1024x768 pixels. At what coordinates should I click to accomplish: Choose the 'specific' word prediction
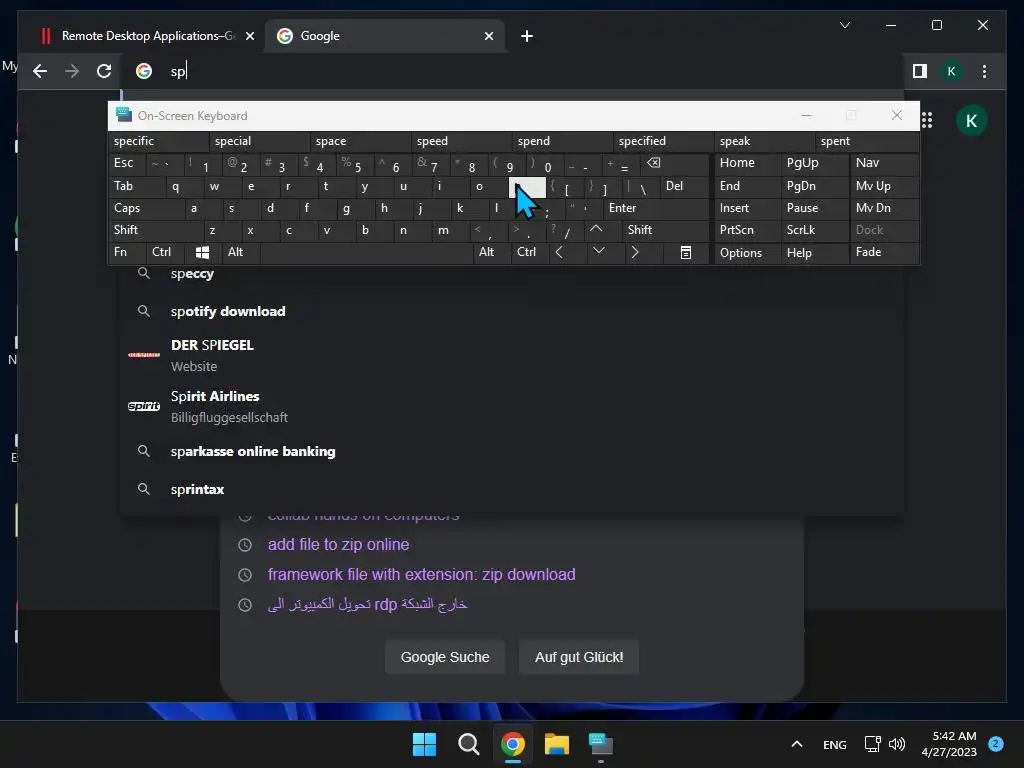point(159,141)
